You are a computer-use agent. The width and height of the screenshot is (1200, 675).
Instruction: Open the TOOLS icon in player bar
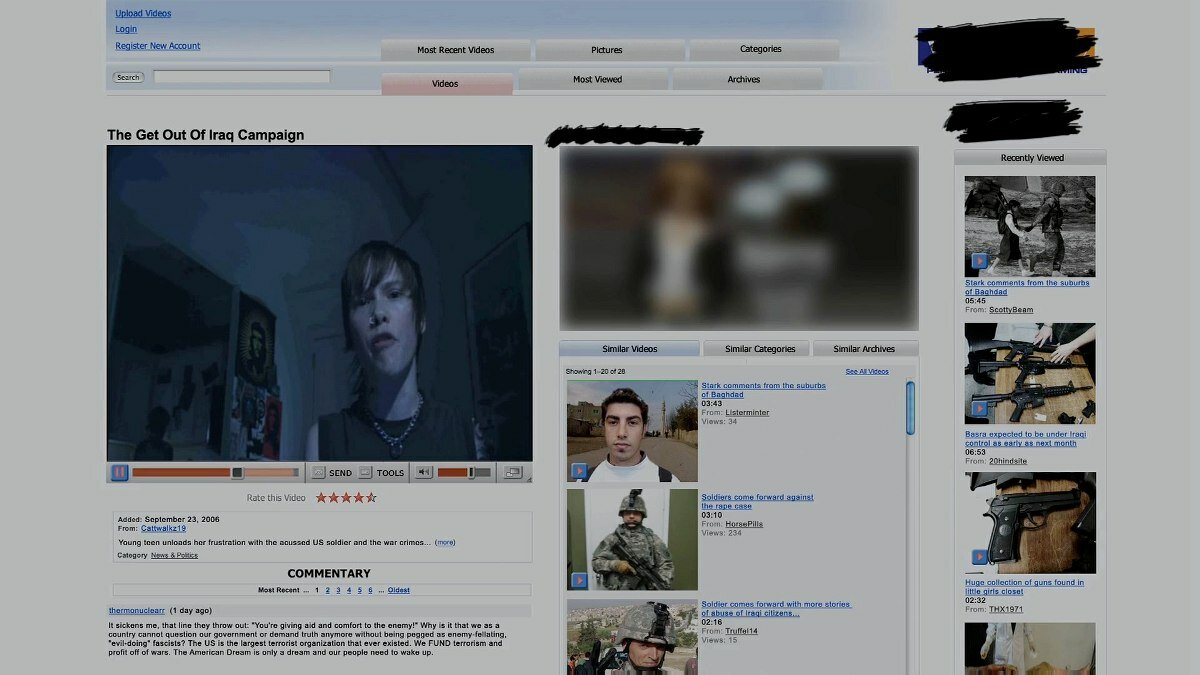click(366, 473)
